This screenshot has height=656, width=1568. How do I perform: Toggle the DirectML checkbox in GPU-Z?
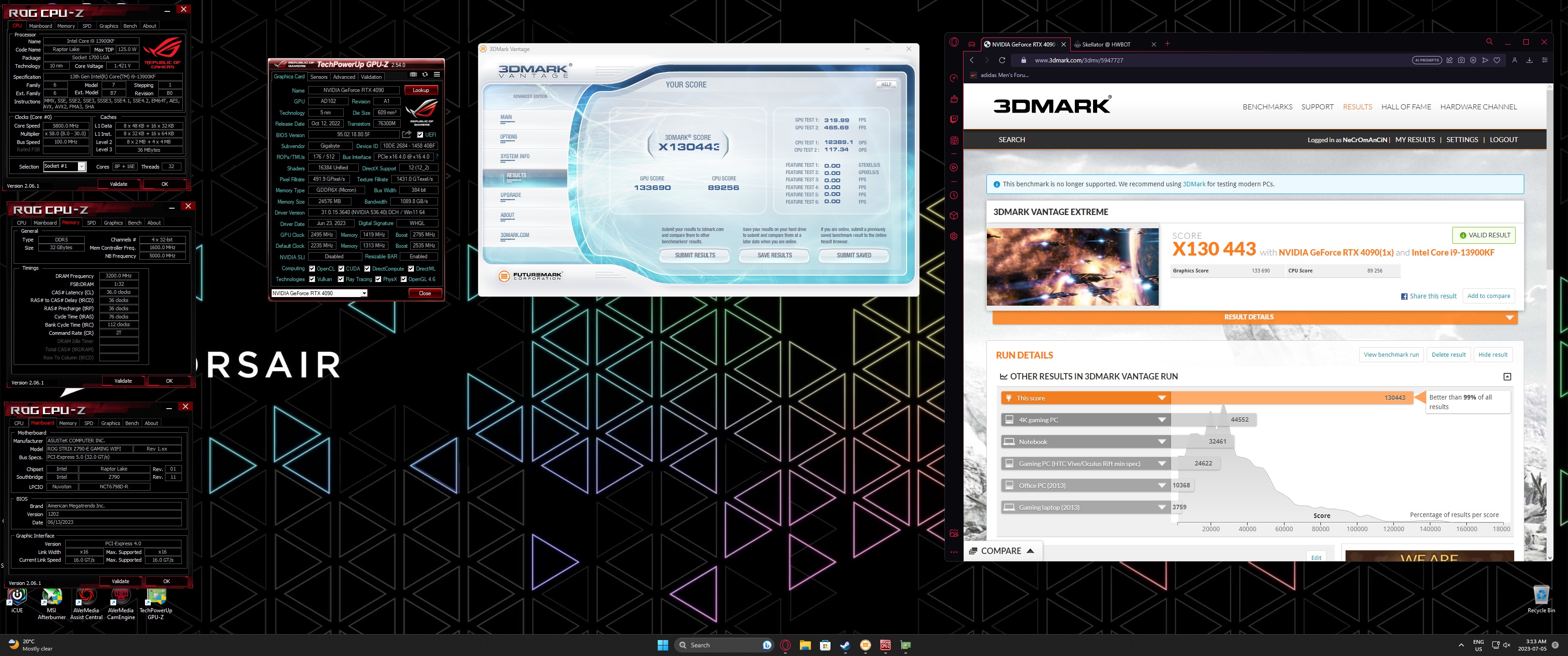click(411, 268)
